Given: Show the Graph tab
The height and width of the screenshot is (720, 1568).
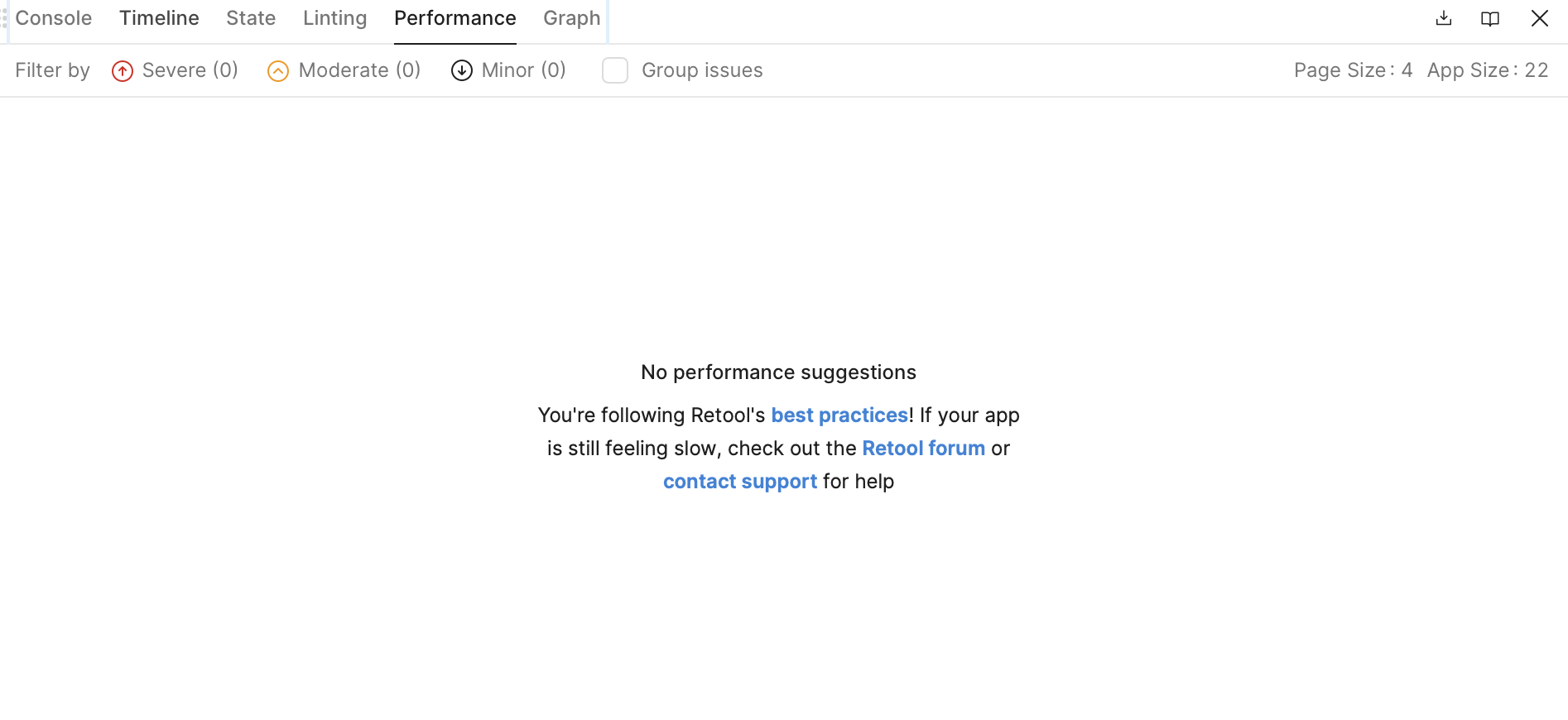Looking at the screenshot, I should click(571, 18).
